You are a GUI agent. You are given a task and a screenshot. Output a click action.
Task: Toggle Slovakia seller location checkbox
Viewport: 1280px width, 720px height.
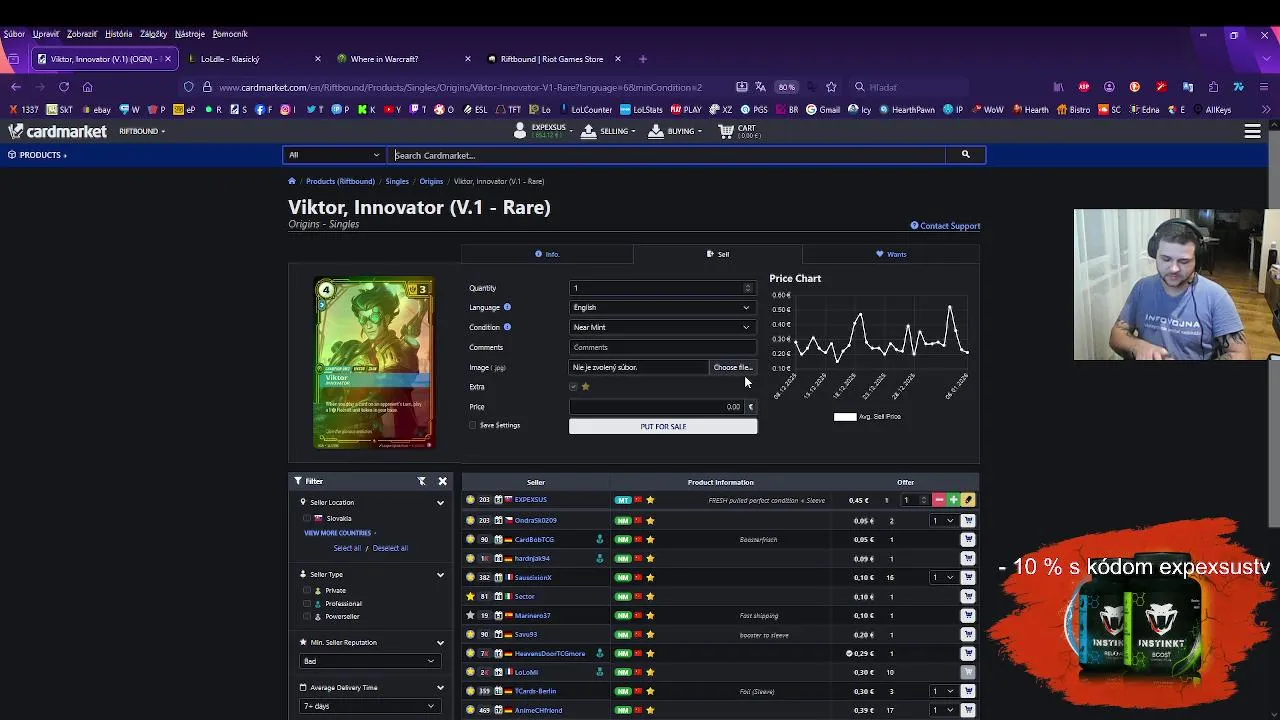pos(307,518)
